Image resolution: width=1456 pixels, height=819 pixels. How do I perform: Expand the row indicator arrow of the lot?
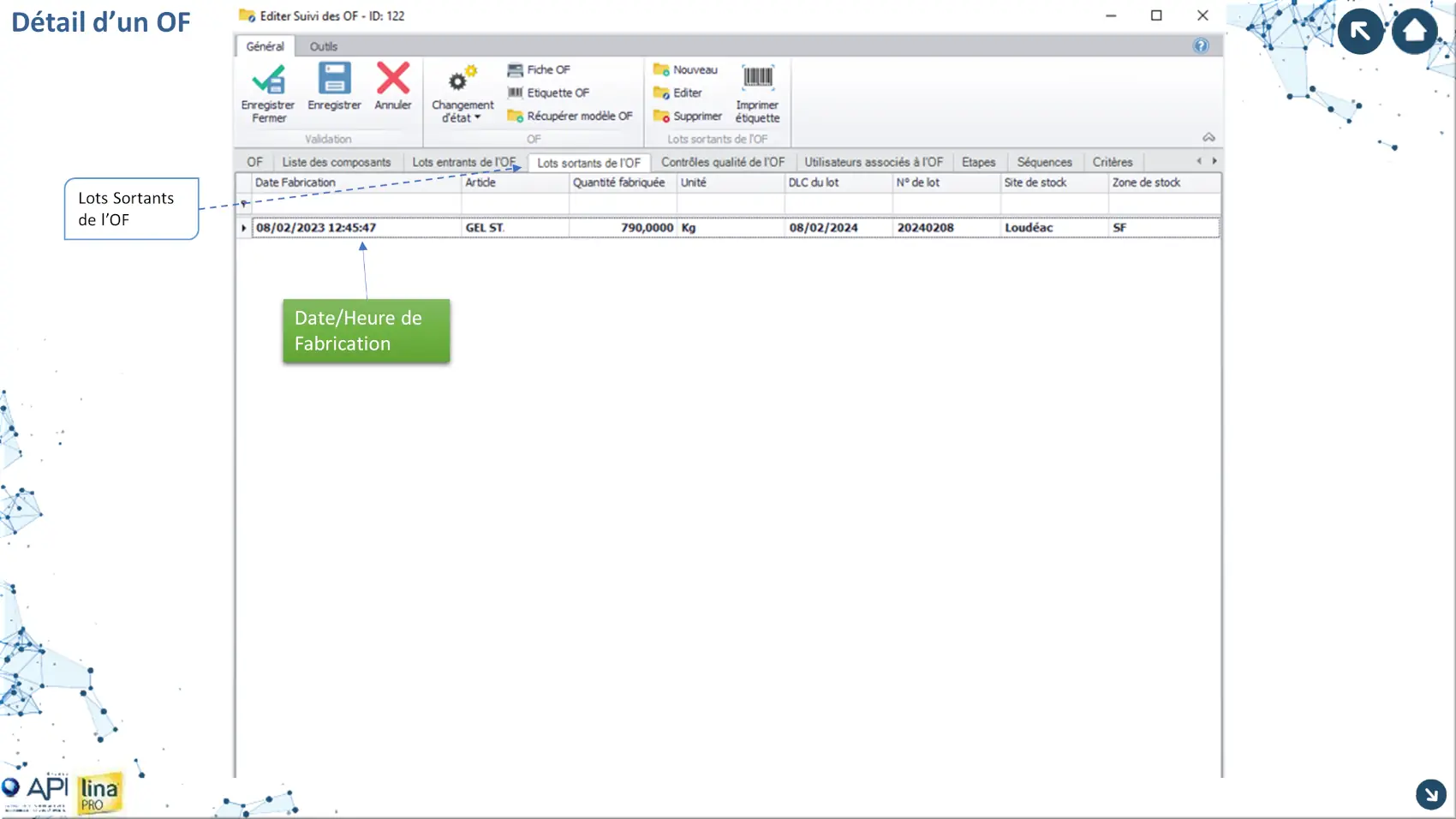tap(244, 228)
